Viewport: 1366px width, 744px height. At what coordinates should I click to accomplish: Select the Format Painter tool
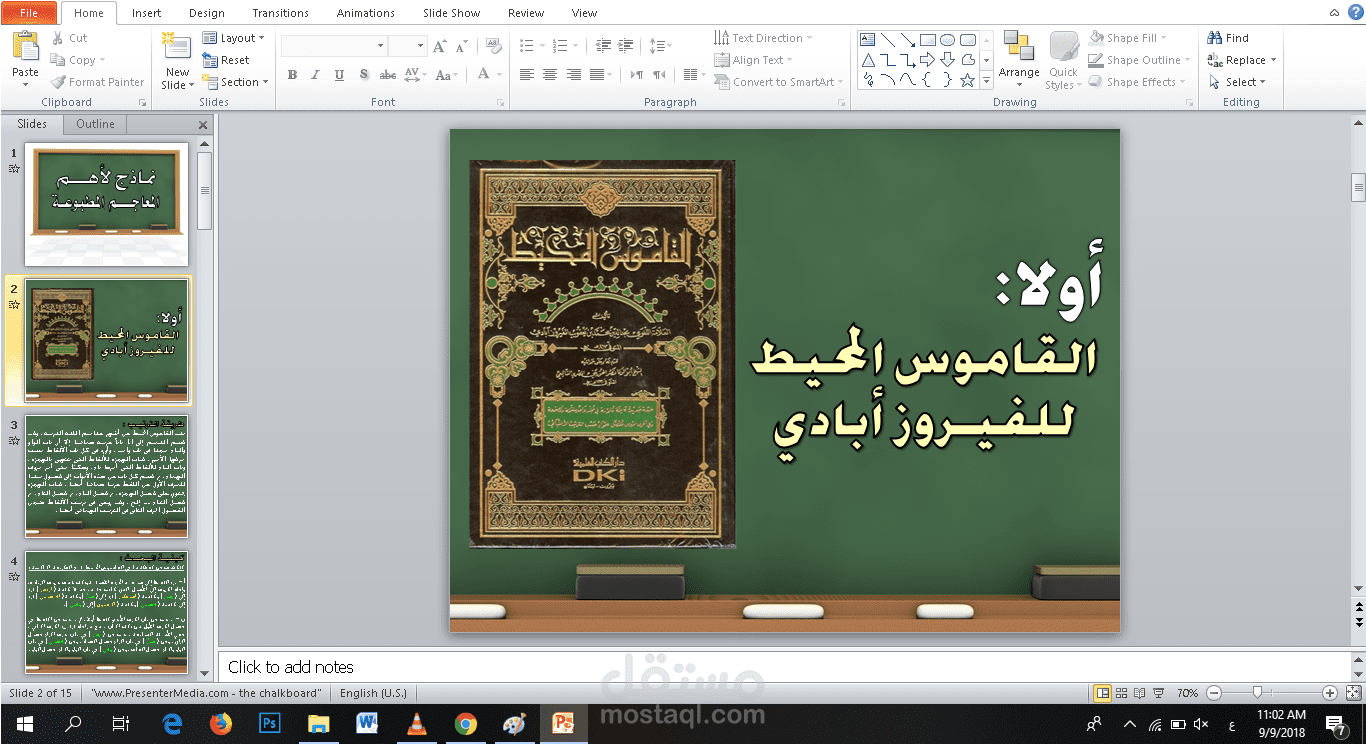pos(97,82)
